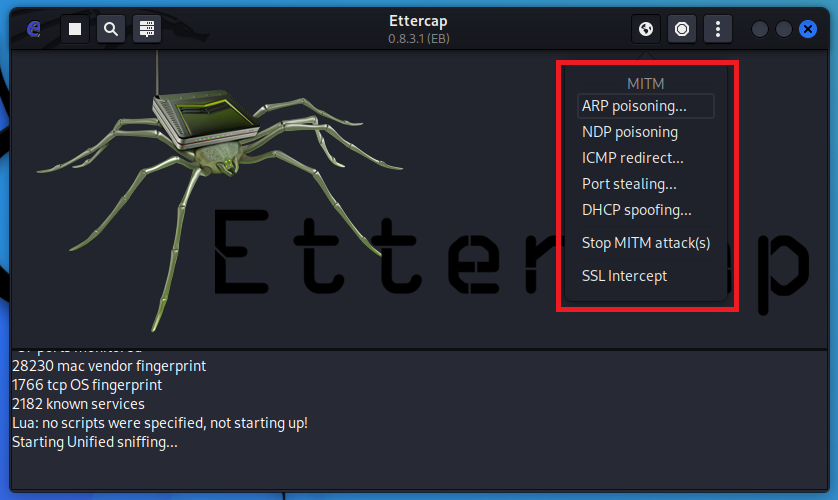Open the hosts list icon

pos(146,29)
